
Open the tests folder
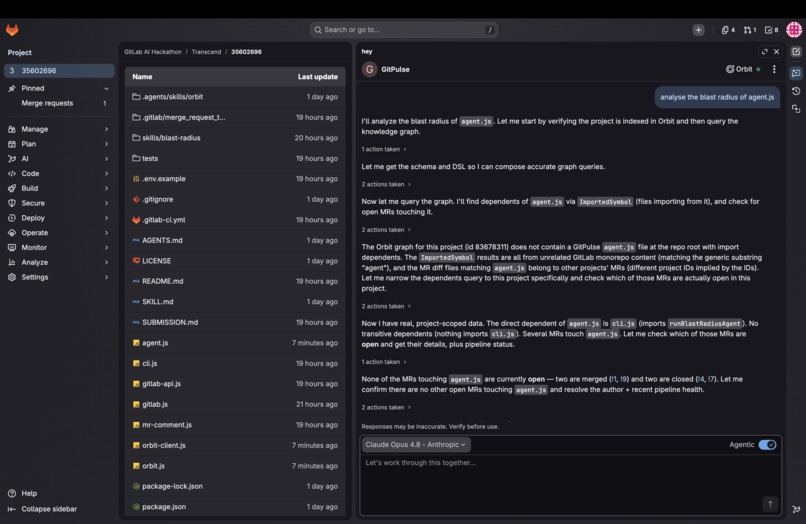(150, 158)
